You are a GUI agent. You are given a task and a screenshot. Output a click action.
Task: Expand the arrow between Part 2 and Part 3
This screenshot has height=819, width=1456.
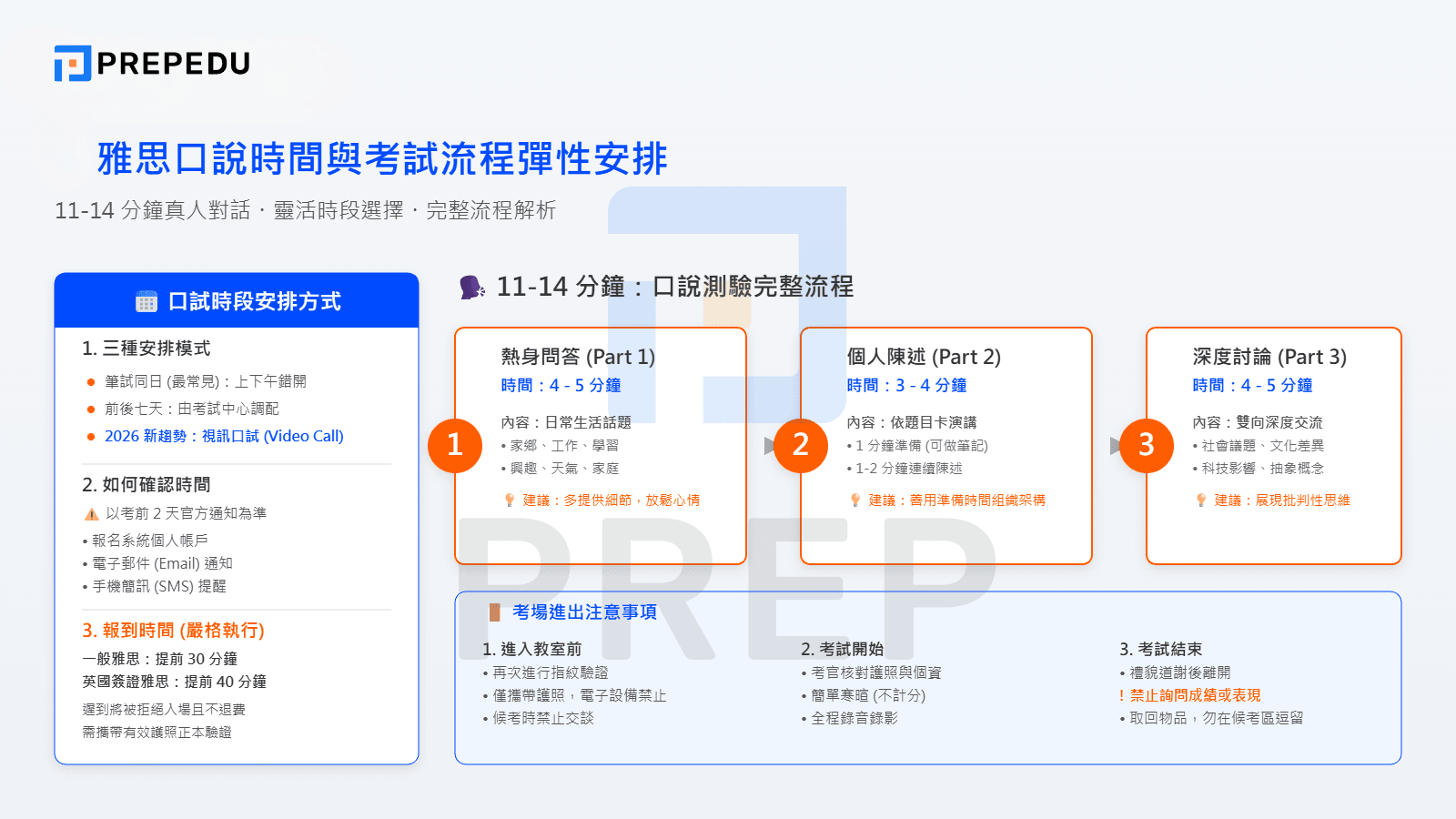tap(1115, 446)
